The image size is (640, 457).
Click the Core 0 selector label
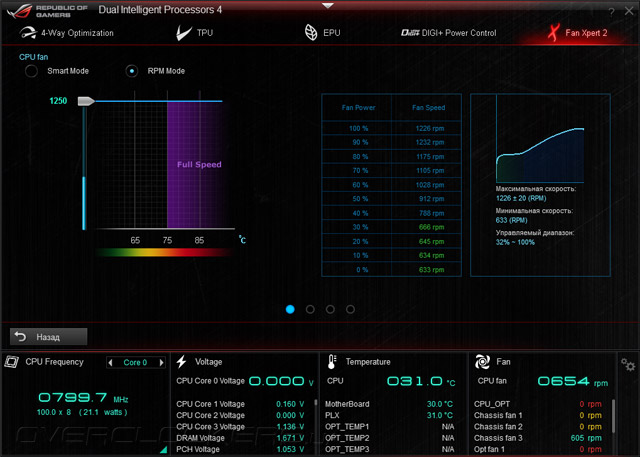[x=135, y=362]
